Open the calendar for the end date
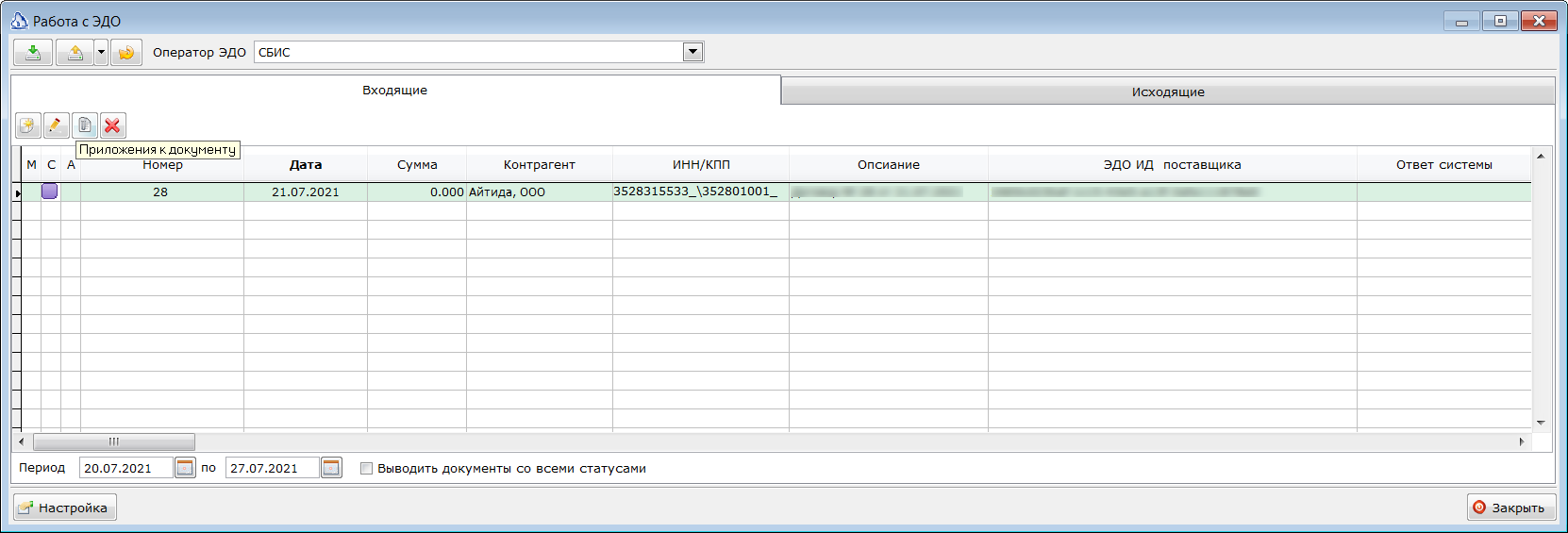This screenshot has height=533, width=1568. pyautogui.click(x=331, y=468)
